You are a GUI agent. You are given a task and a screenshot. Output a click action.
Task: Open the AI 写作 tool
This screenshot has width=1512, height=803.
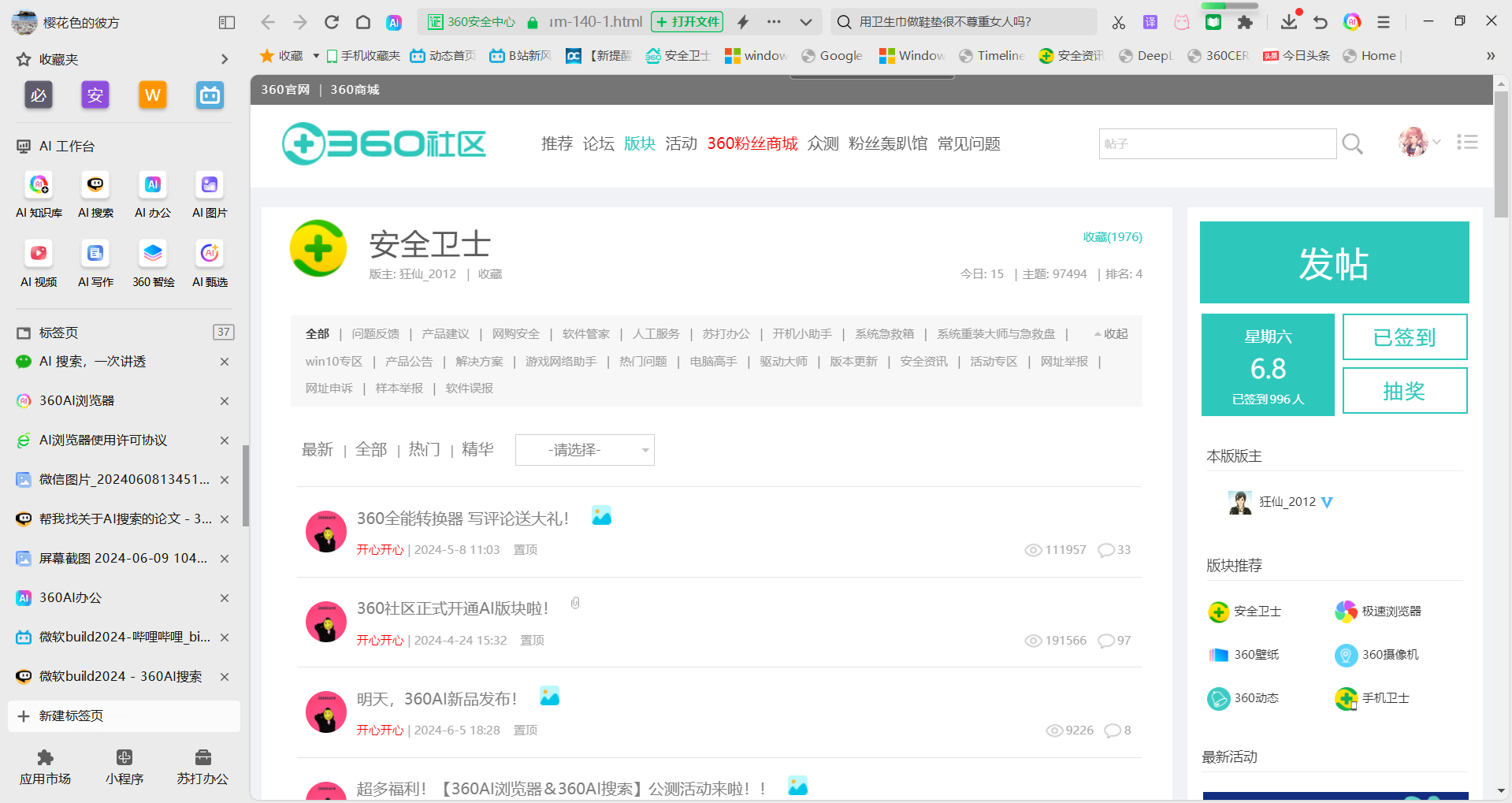[95, 264]
